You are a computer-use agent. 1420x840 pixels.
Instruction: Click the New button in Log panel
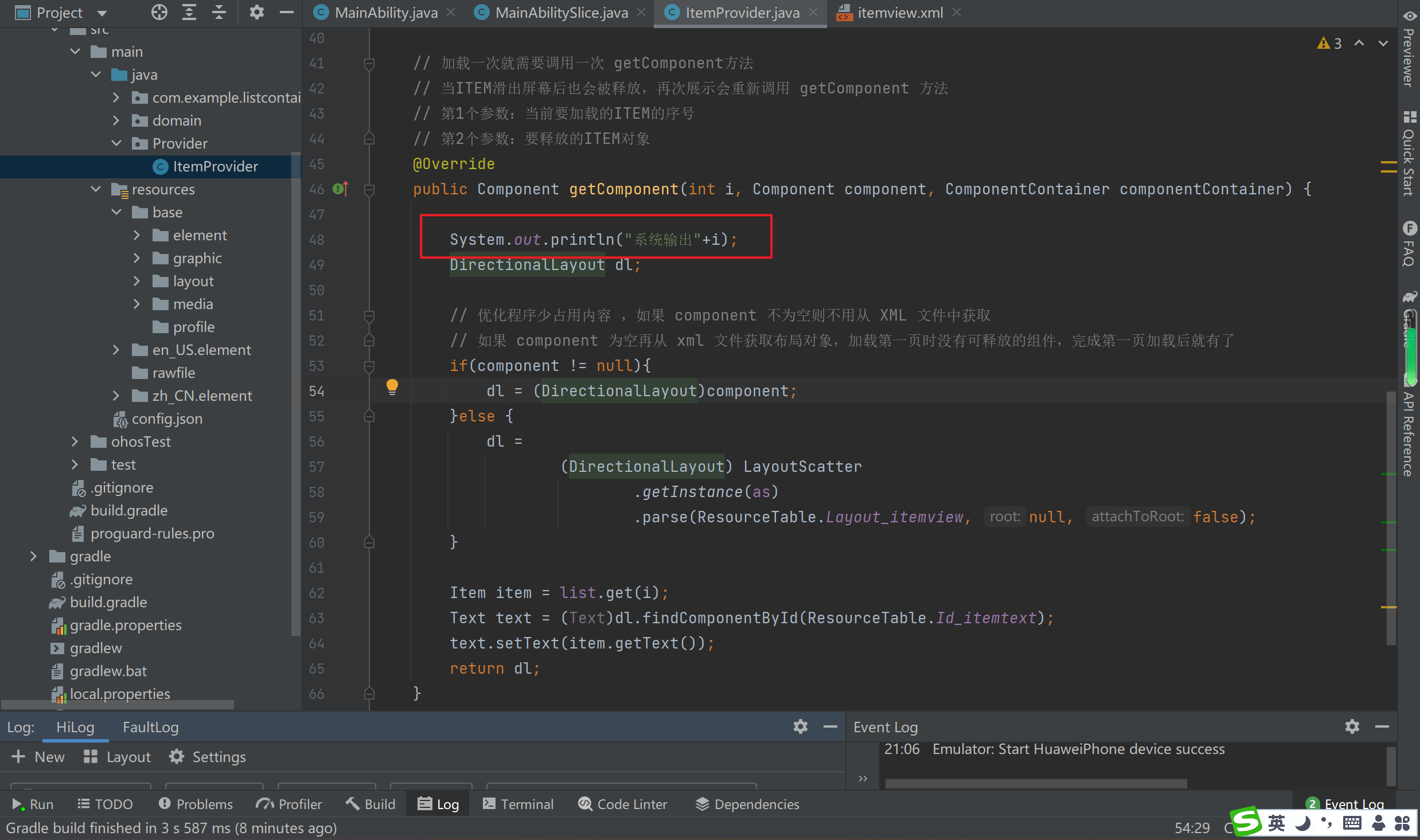click(x=38, y=757)
